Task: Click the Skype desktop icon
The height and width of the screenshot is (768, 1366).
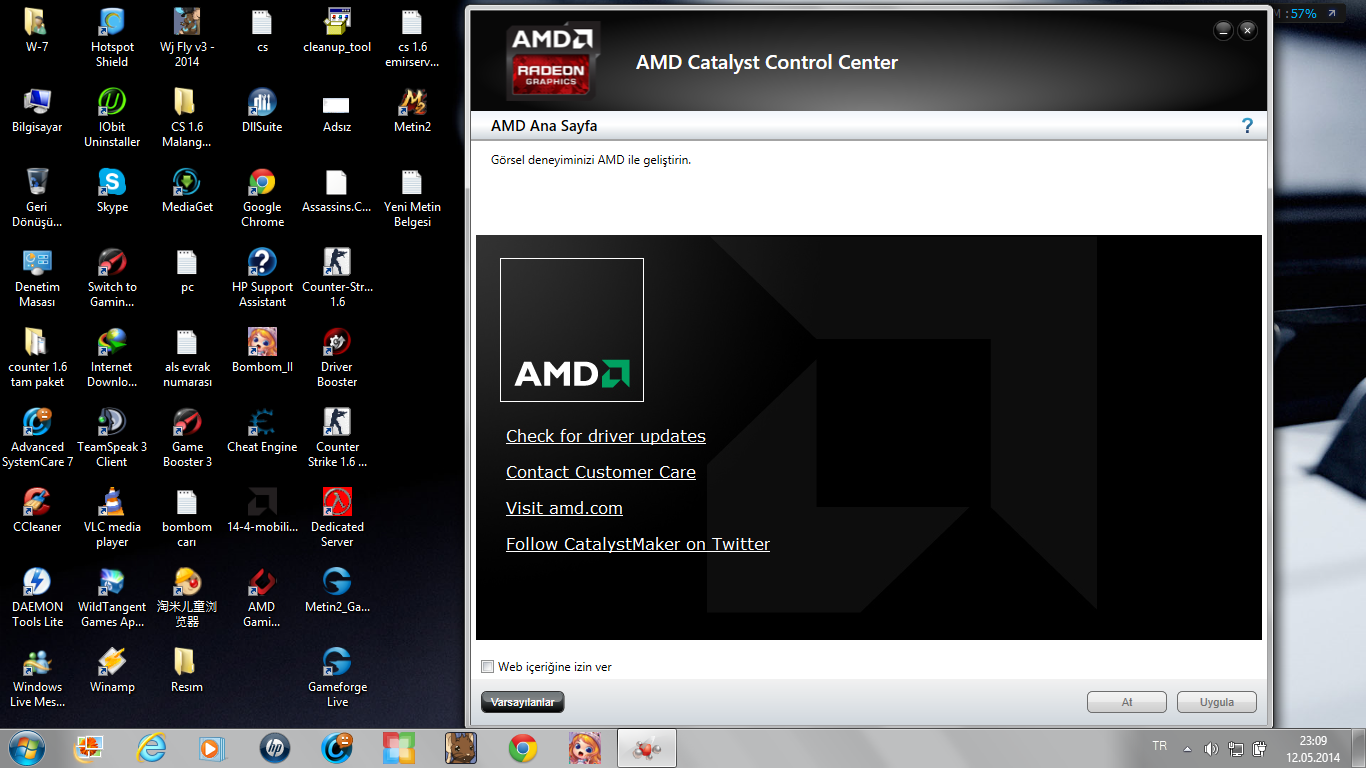Action: pos(112,184)
